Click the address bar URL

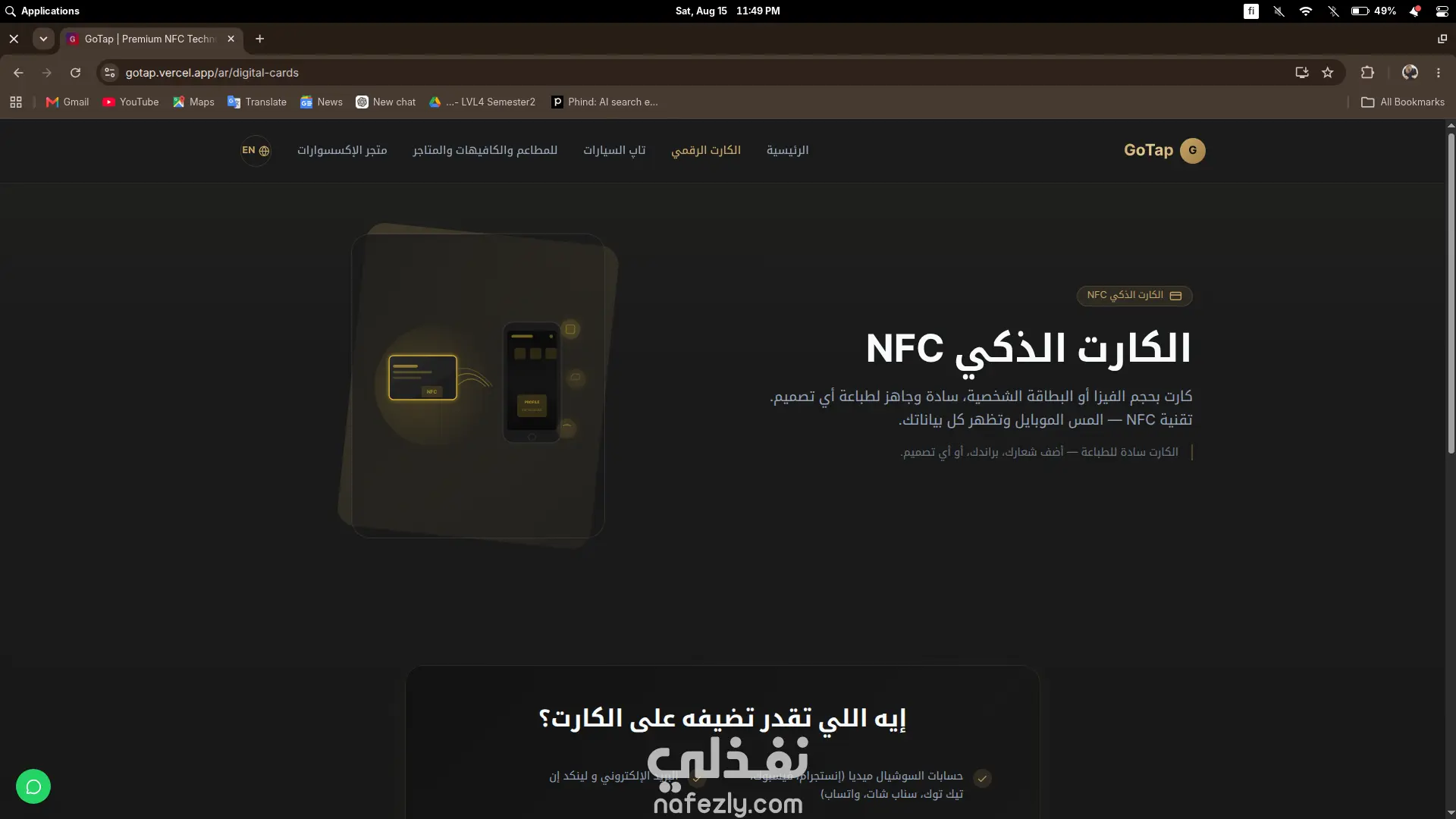coord(212,73)
